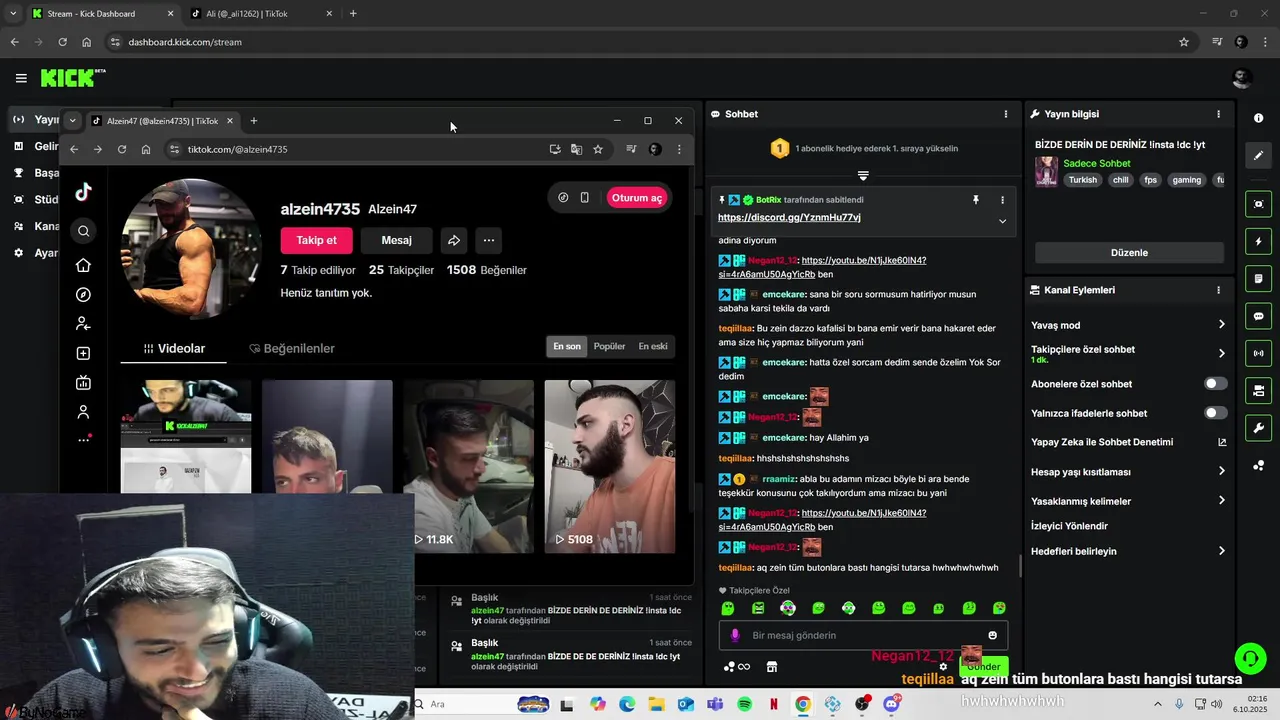This screenshot has height=720, width=1280.
Task: Unpin the BotRix pinned message with pin icon
Action: (x=976, y=200)
